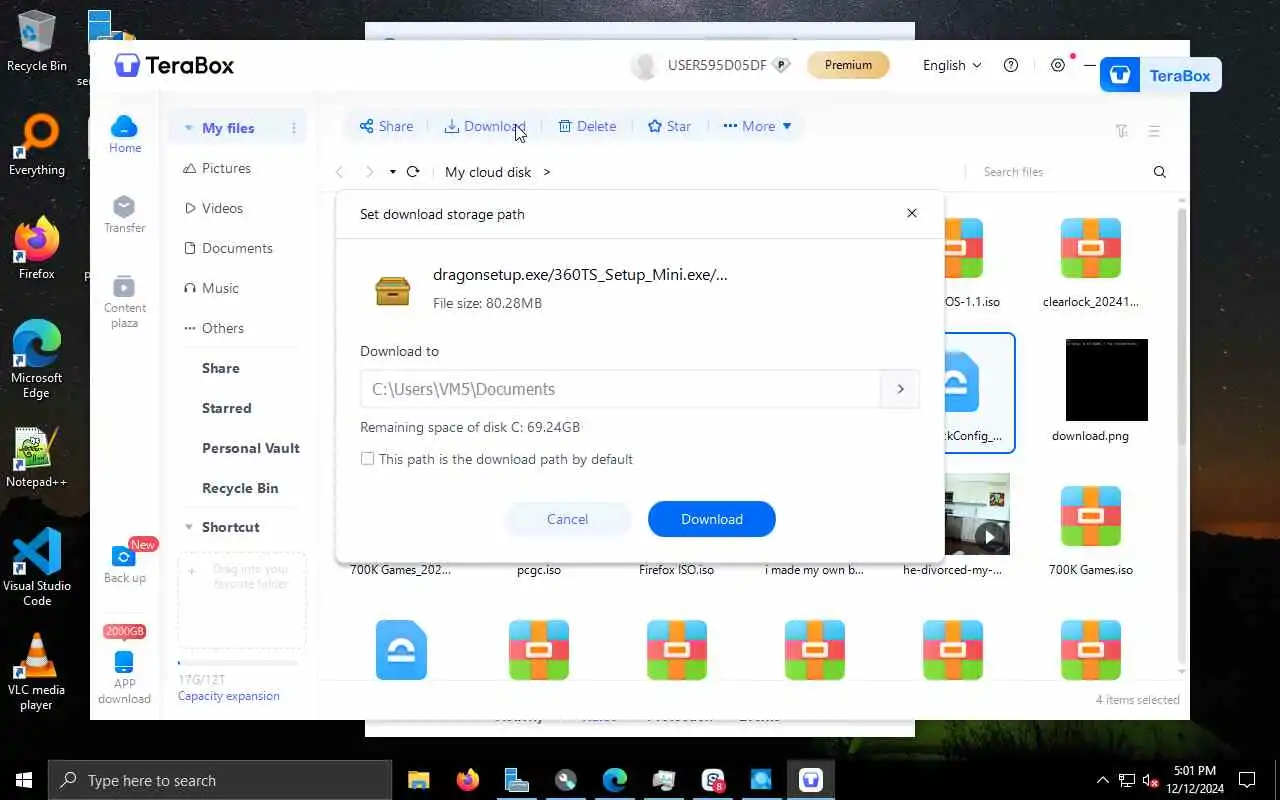Show hidden system tray icons
The width and height of the screenshot is (1280, 800).
click(x=1103, y=780)
